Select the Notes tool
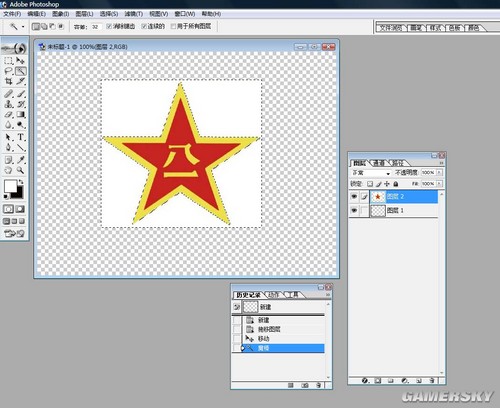 click(8, 160)
